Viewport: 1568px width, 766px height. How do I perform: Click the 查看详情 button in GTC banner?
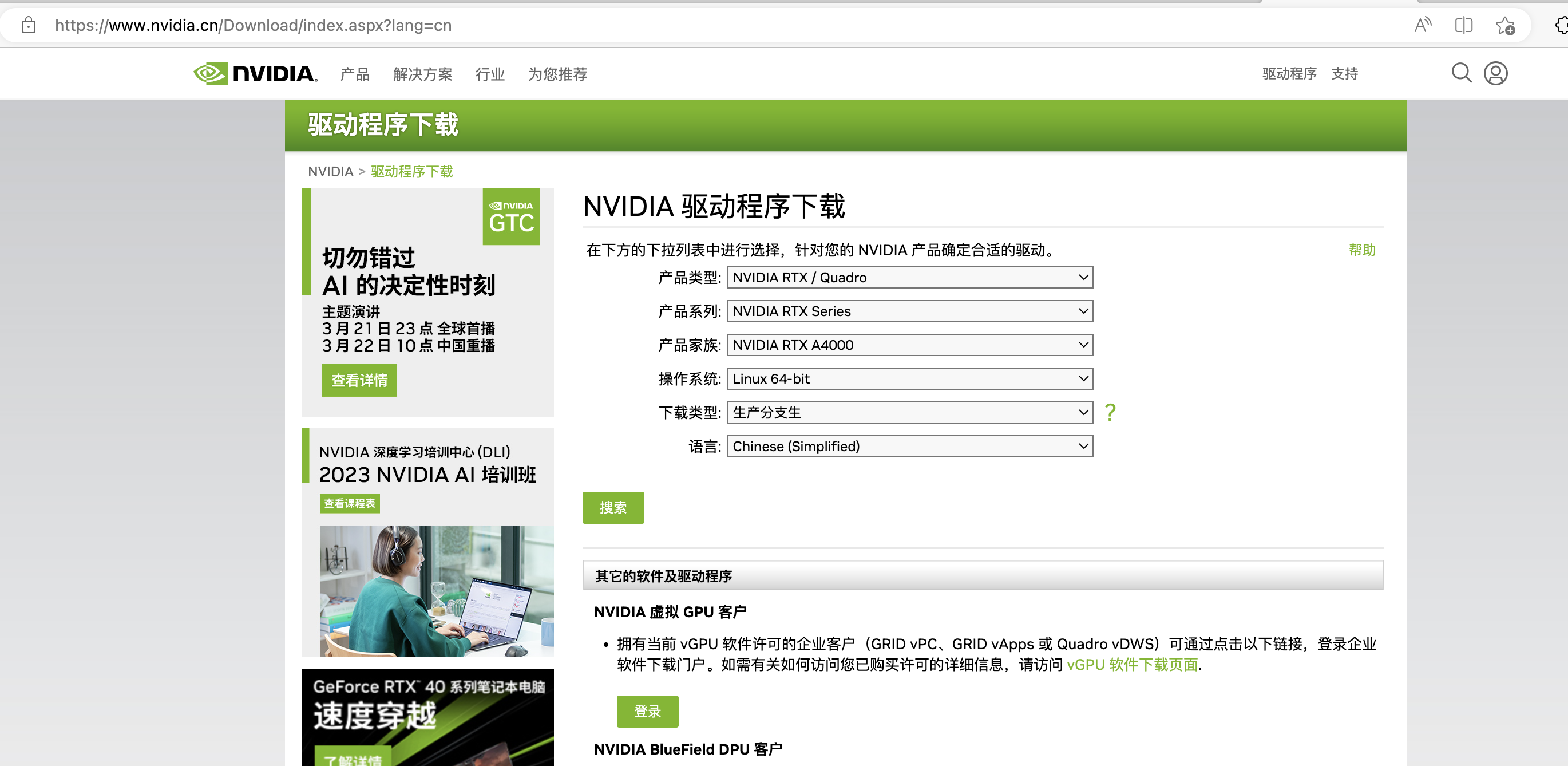(x=359, y=380)
